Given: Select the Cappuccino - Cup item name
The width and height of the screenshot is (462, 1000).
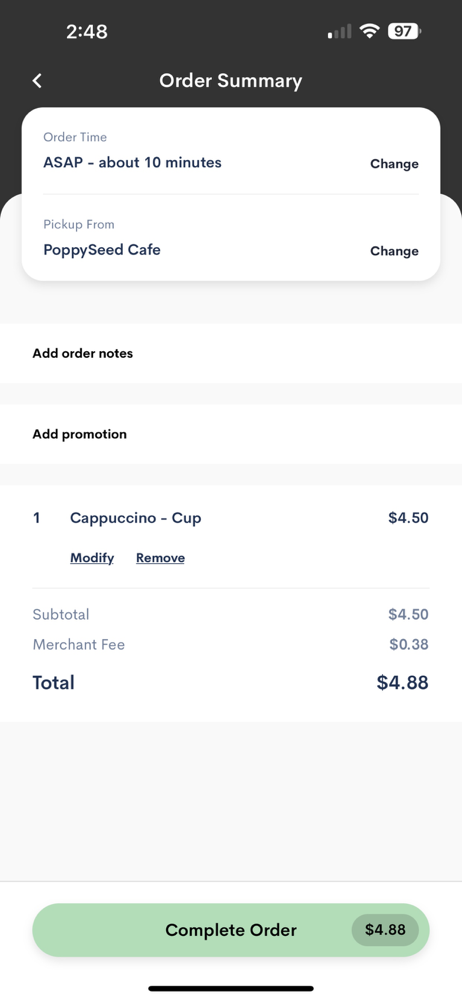Looking at the screenshot, I should point(135,518).
